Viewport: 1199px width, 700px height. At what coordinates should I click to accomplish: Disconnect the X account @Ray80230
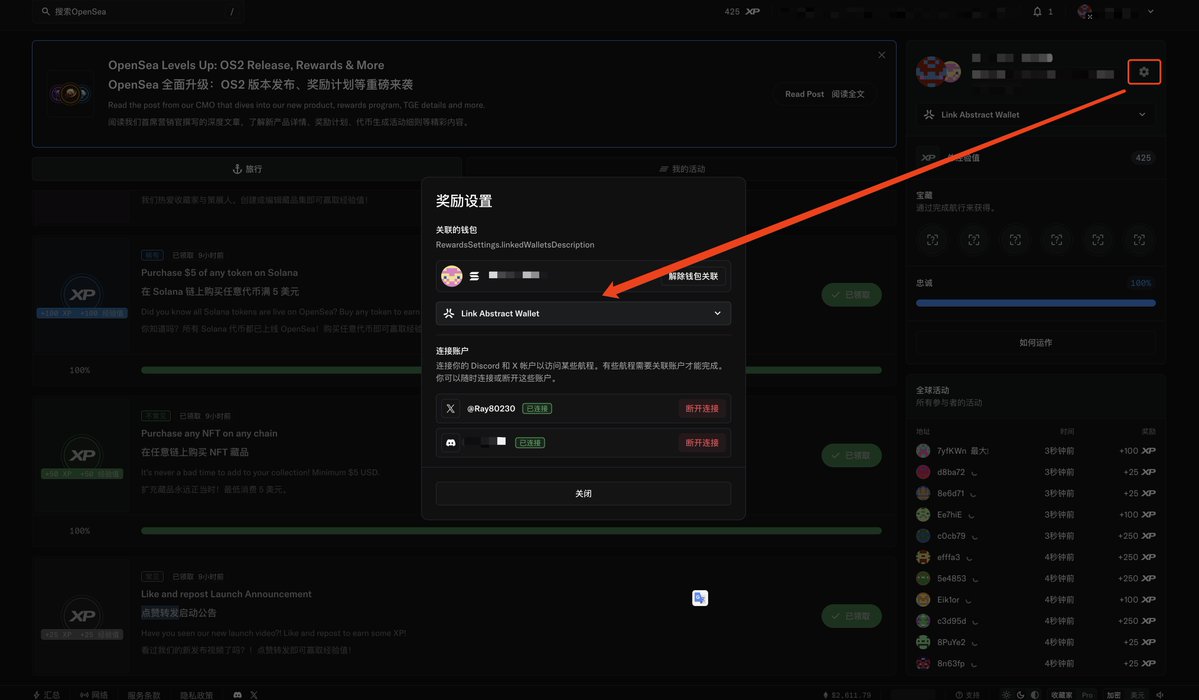tap(701, 409)
